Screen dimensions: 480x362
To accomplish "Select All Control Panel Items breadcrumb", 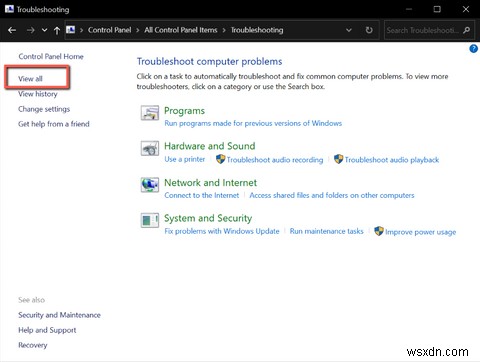I will [x=181, y=30].
